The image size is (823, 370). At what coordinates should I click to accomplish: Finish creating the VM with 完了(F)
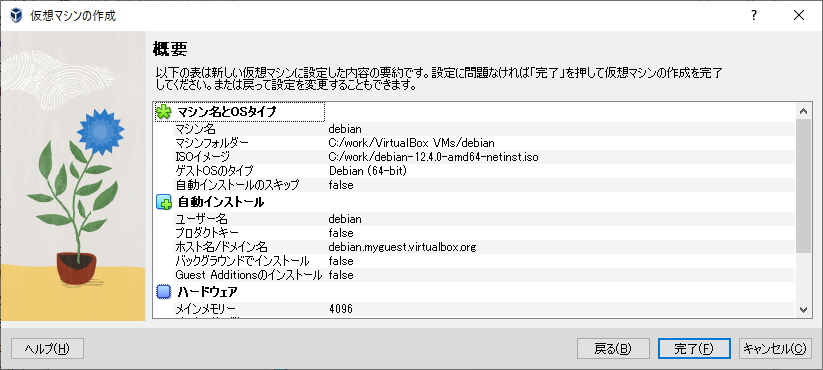[x=694, y=348]
